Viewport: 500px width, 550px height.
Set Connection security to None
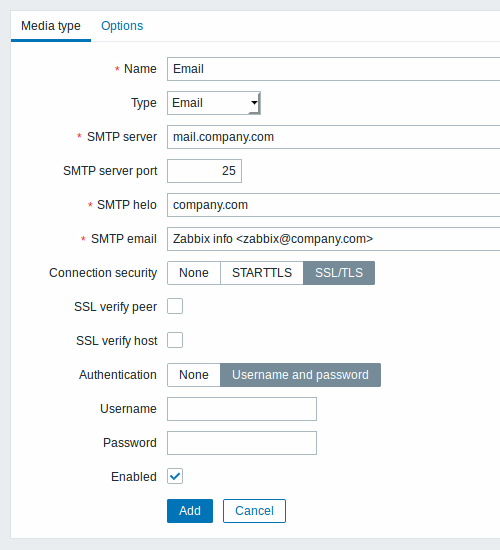[194, 273]
